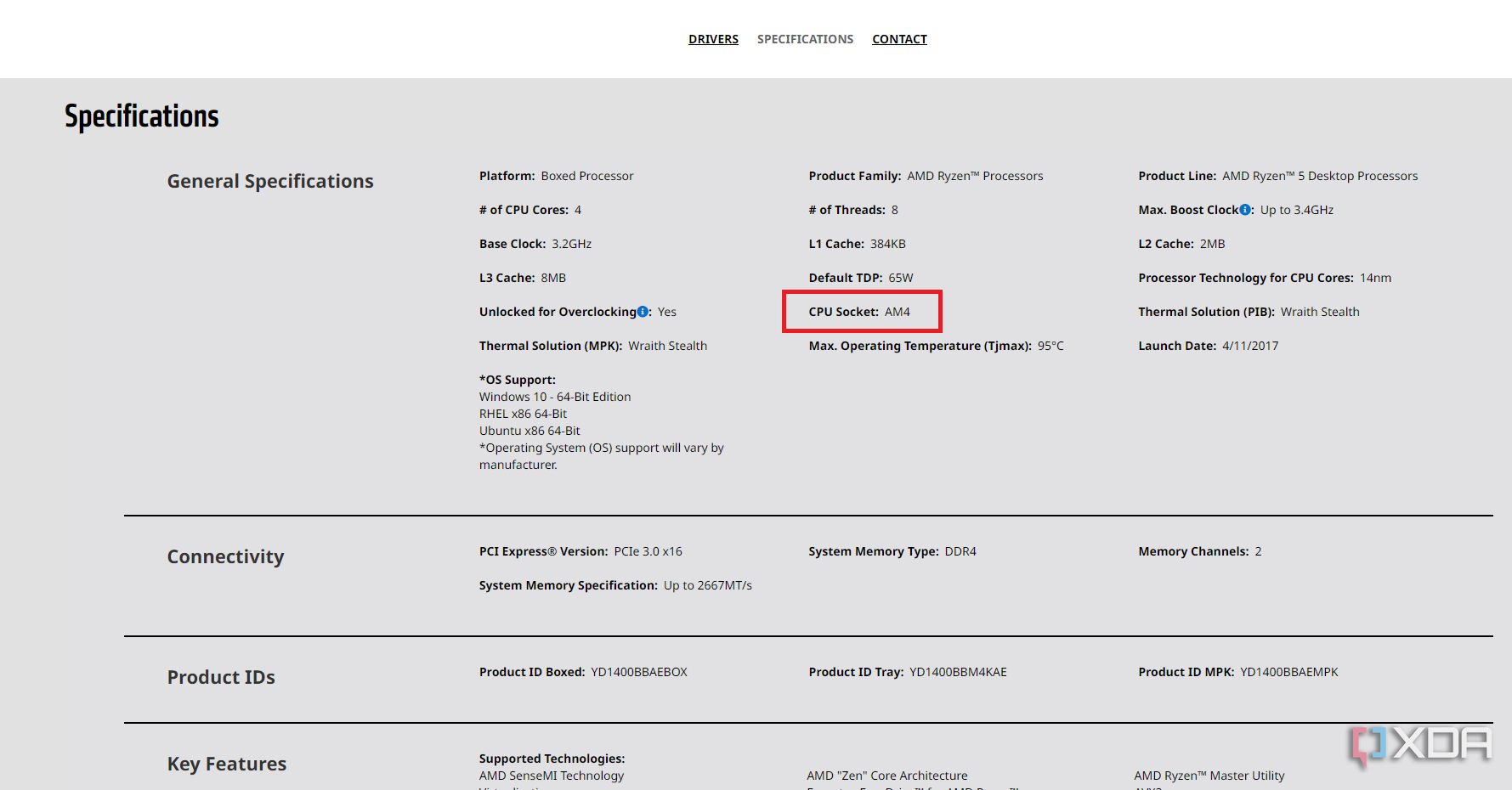Select 'CPU Socket: AM4' text
The image size is (1512, 790).
click(859, 312)
